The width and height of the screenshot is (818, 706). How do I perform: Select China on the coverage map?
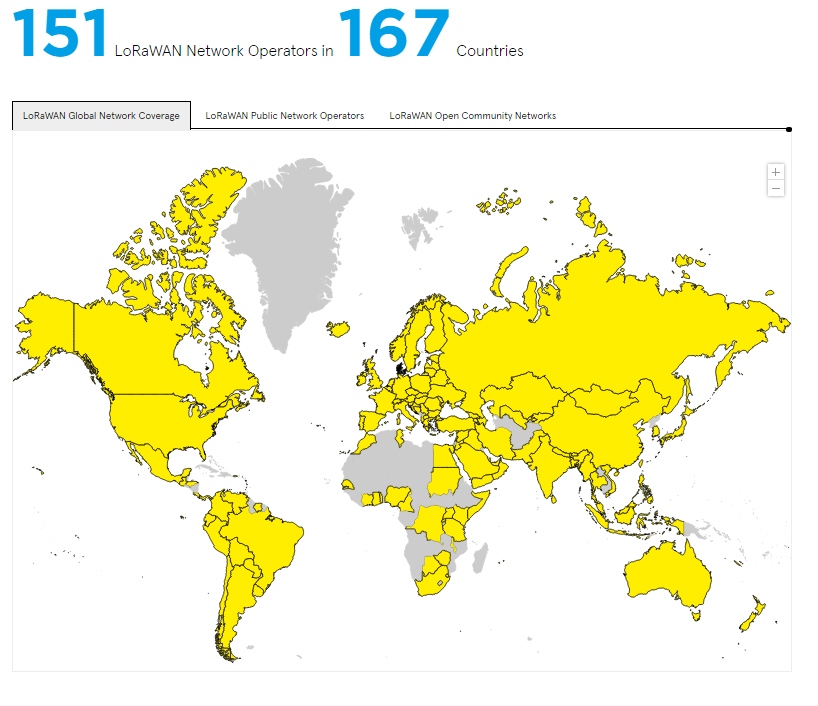pyautogui.click(x=600, y=428)
